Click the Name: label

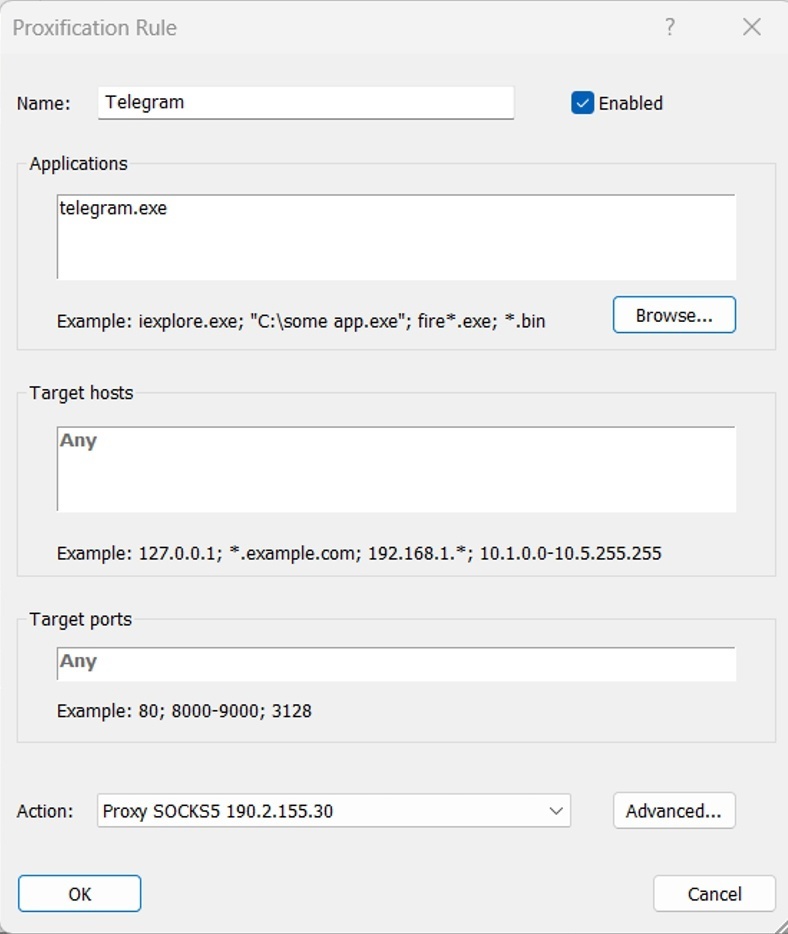coord(43,104)
